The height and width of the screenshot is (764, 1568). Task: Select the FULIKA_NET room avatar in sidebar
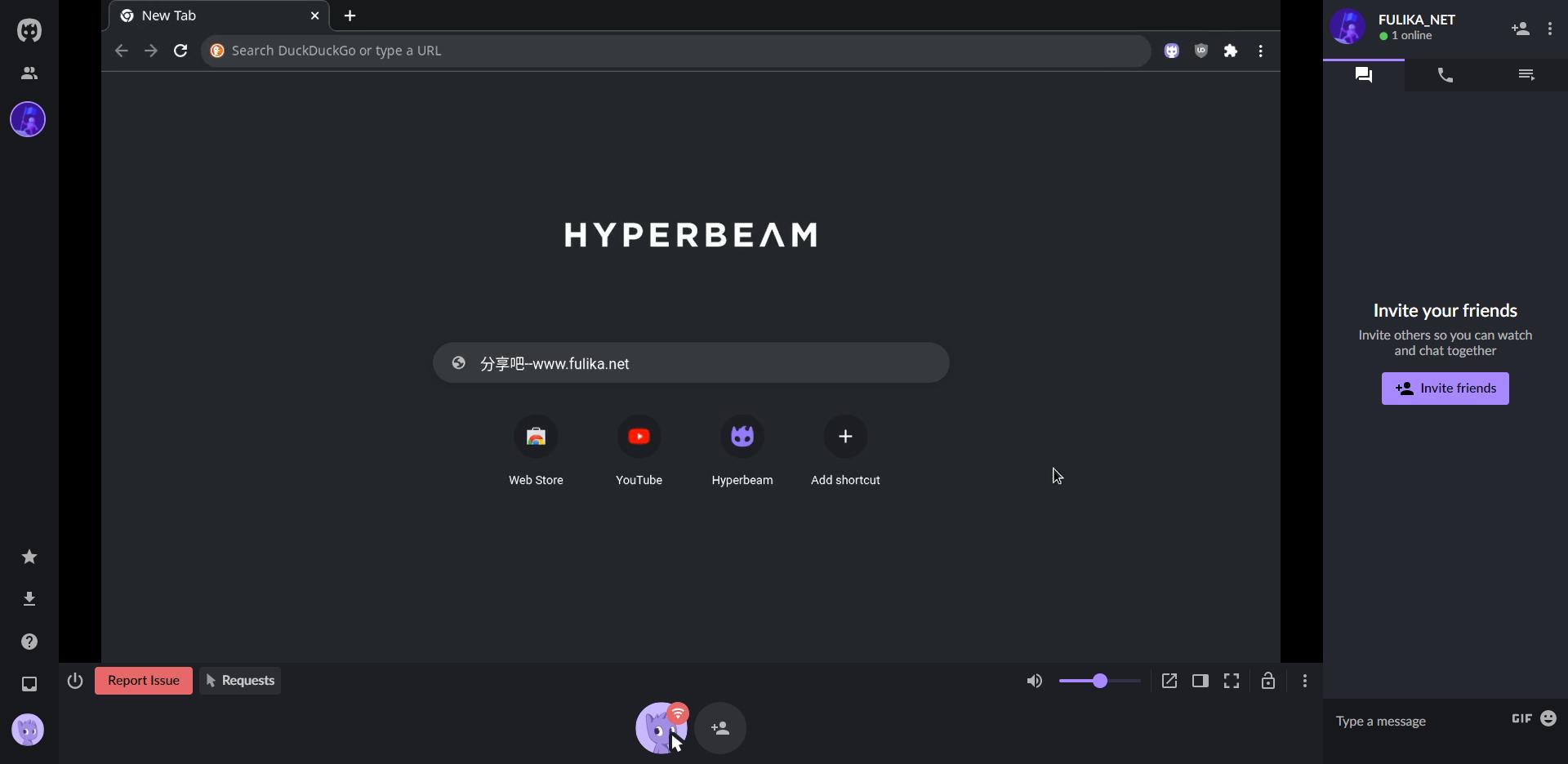point(28,119)
